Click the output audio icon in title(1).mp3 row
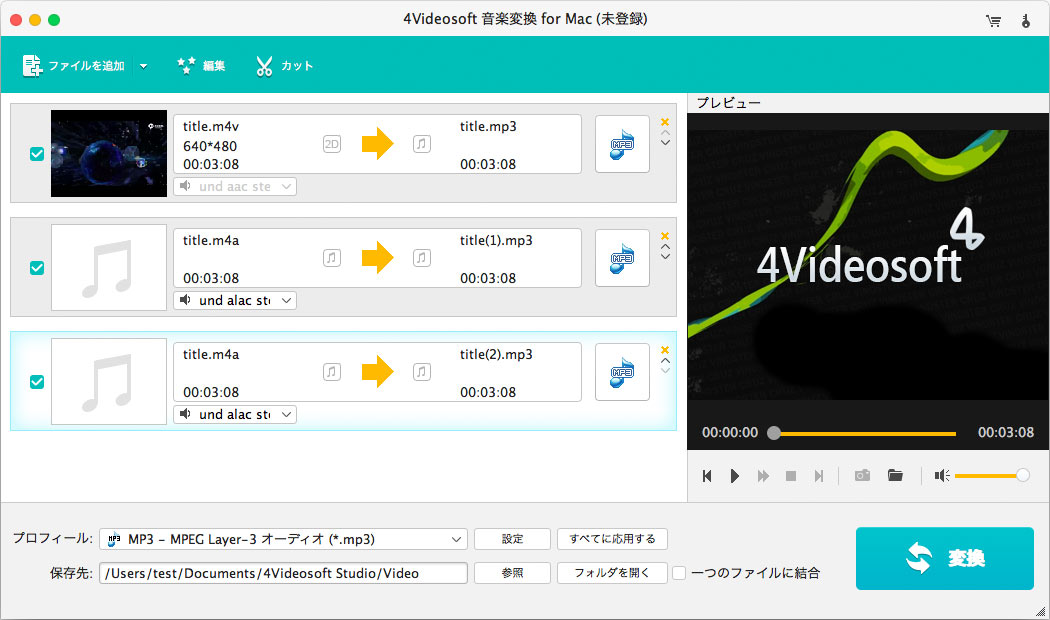This screenshot has height=620, width=1050. coord(422,258)
